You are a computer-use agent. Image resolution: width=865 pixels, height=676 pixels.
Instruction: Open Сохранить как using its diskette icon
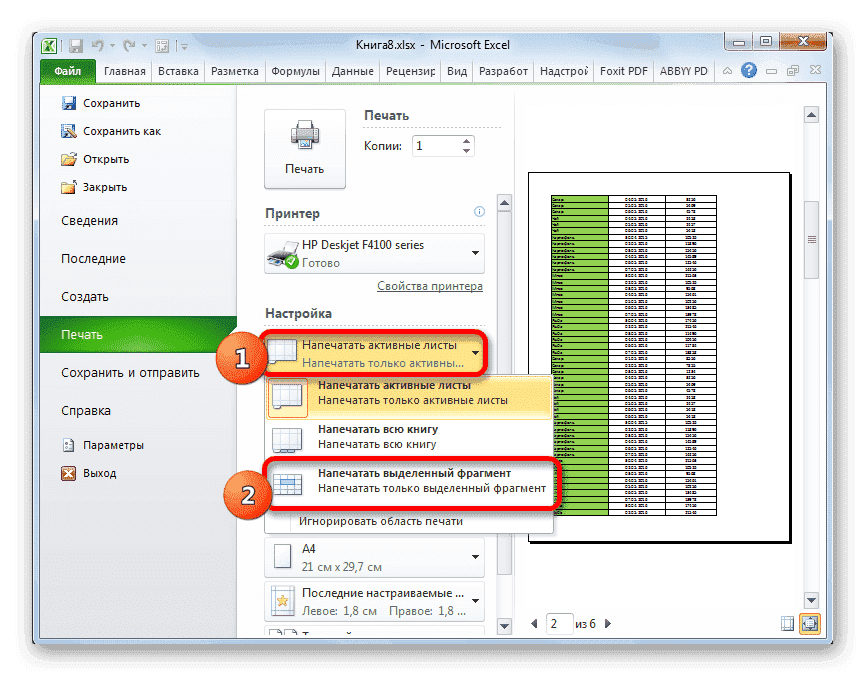69,131
